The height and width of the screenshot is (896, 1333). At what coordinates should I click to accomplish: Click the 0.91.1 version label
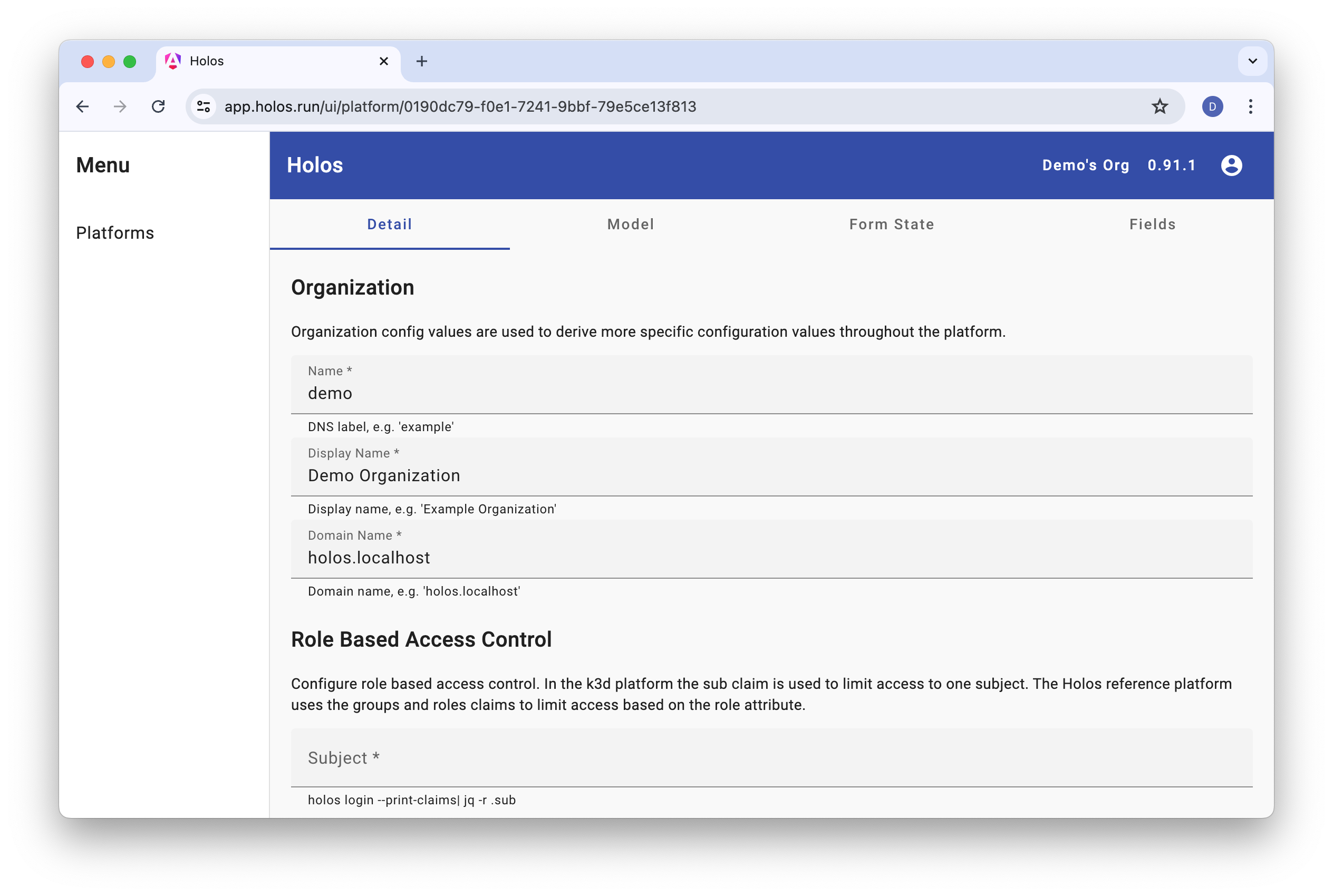(x=1171, y=165)
